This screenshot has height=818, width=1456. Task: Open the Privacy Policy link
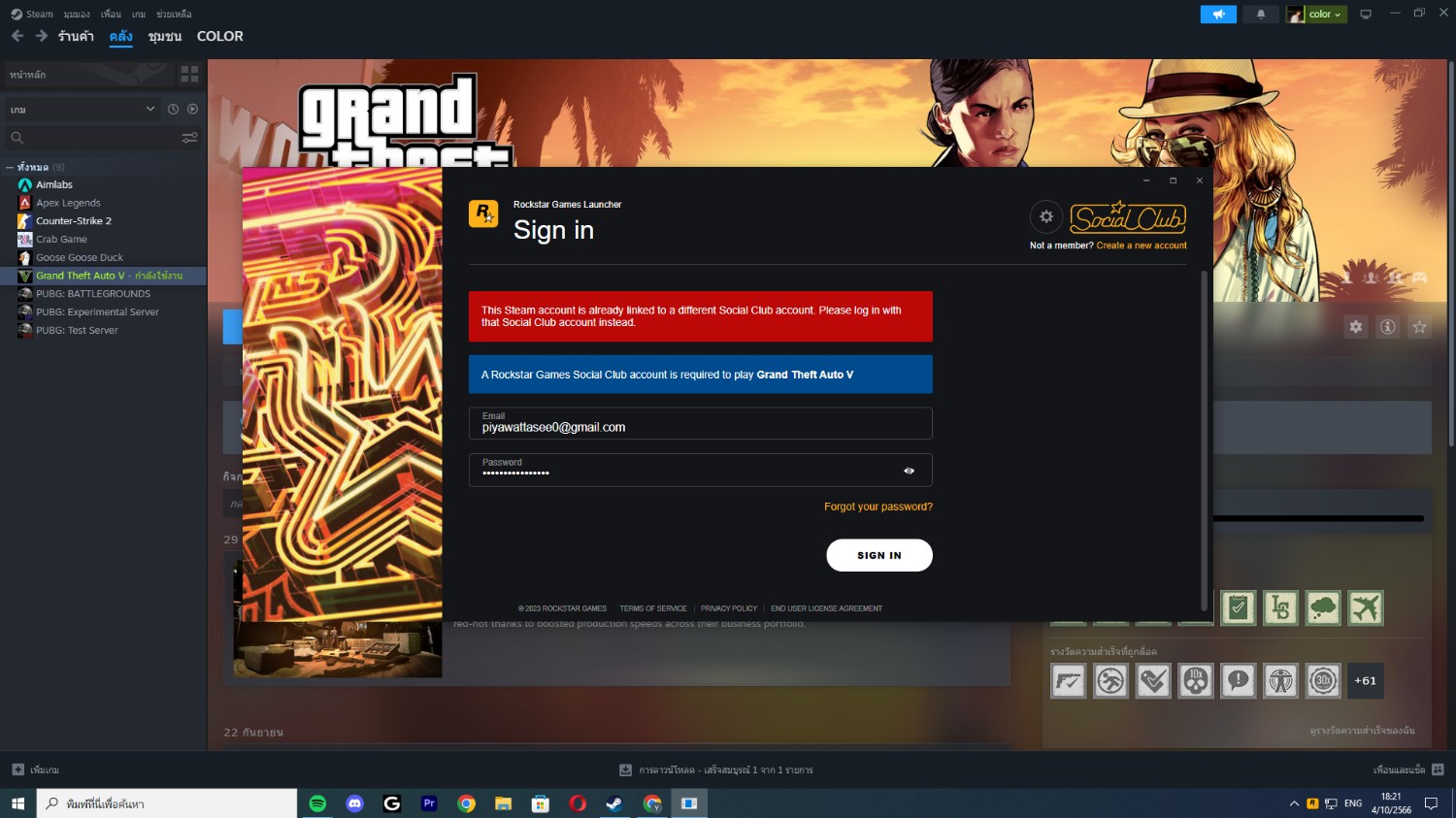pos(729,608)
